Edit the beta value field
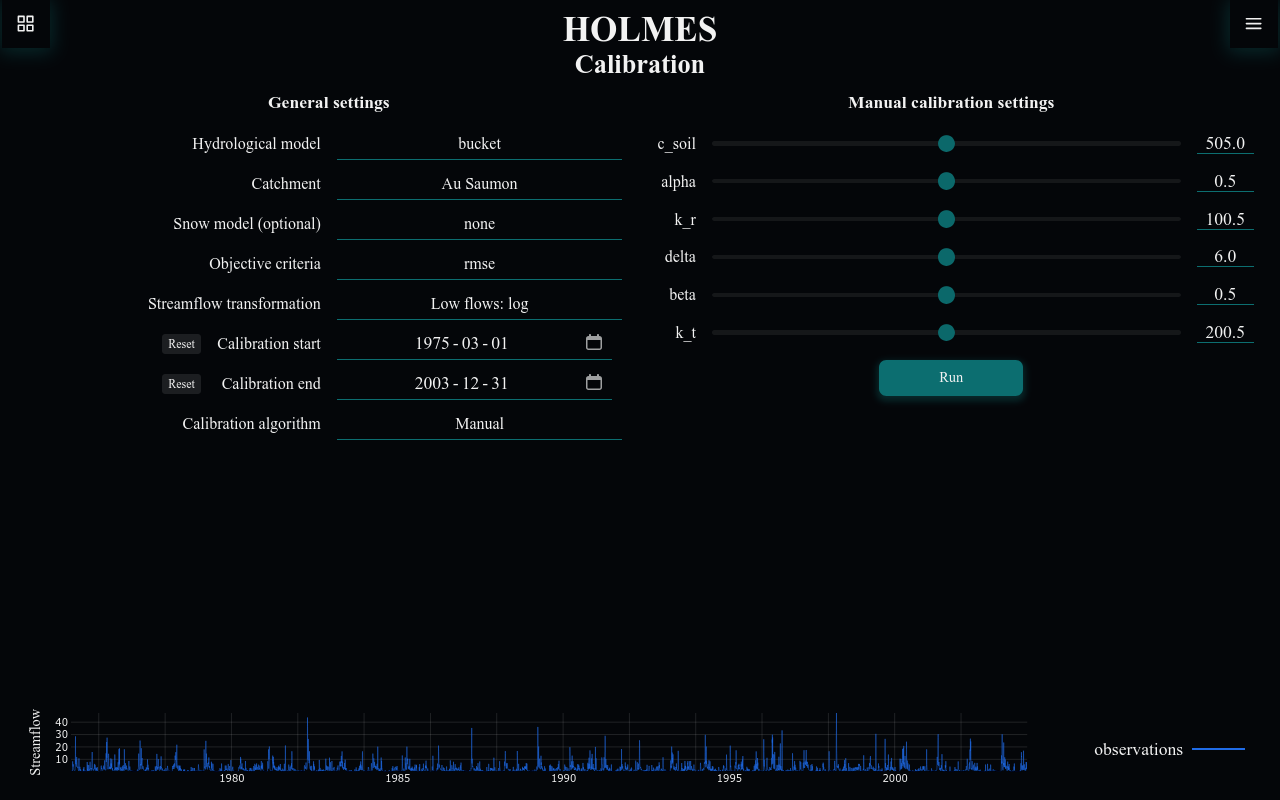1280x800 pixels. coord(1225,294)
